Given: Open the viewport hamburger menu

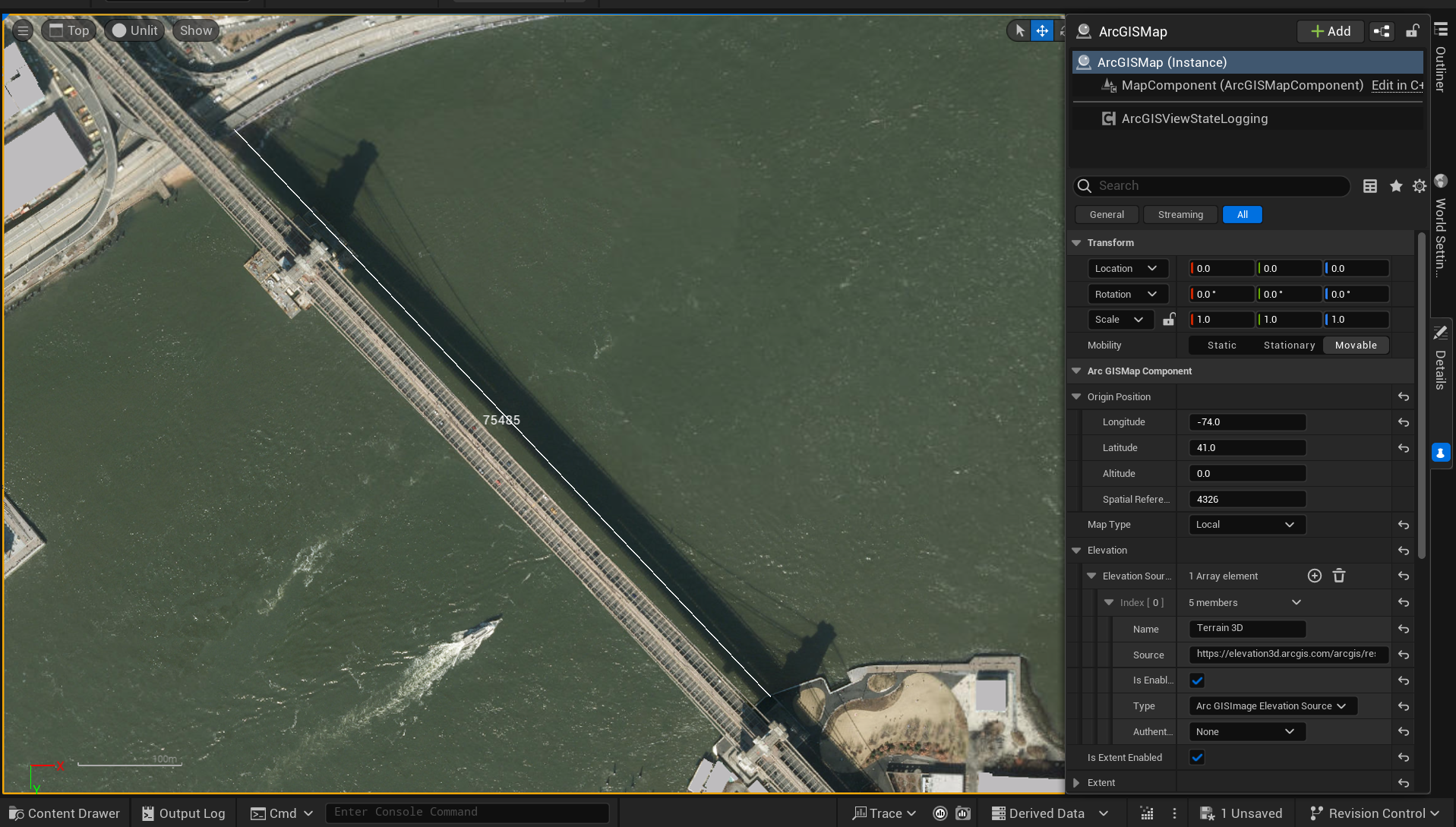Looking at the screenshot, I should click(x=22, y=30).
